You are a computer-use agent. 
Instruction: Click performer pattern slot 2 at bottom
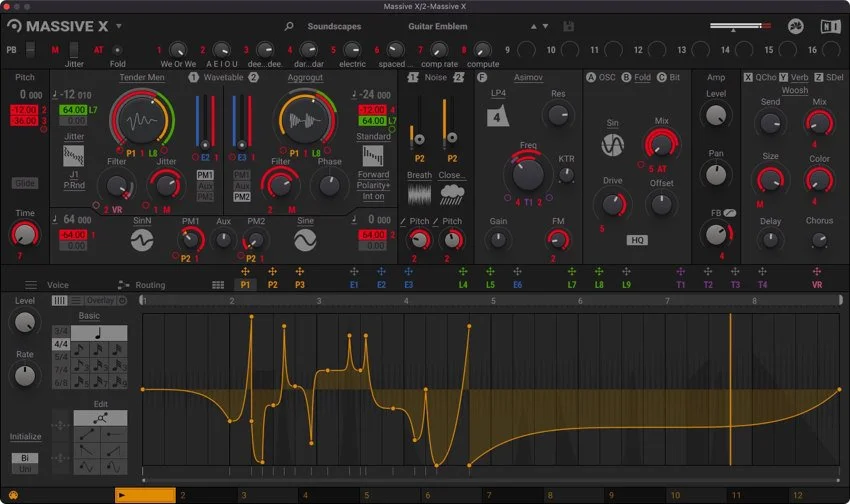[x=207, y=495]
